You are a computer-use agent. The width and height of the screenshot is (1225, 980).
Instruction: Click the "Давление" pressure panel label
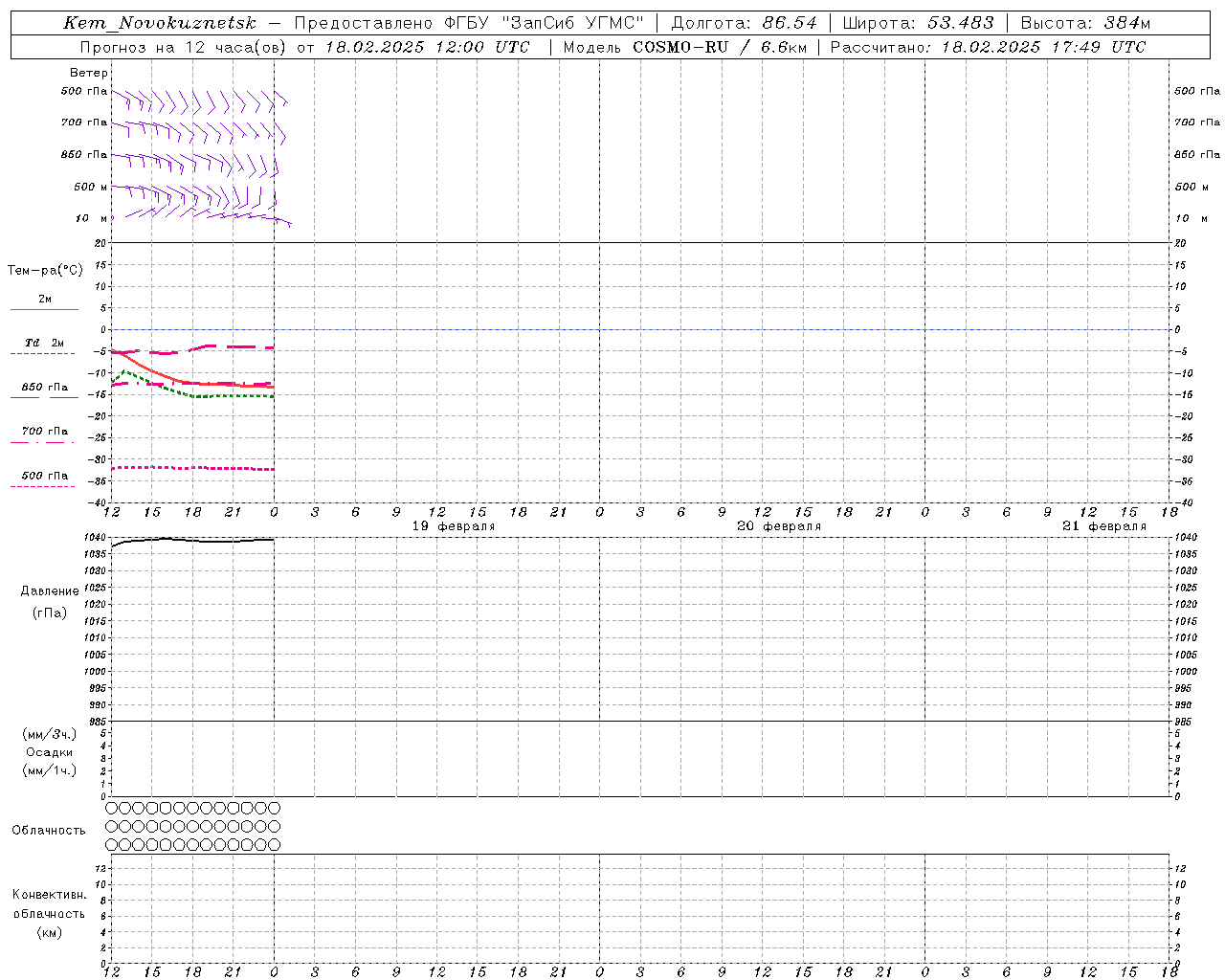[x=50, y=591]
